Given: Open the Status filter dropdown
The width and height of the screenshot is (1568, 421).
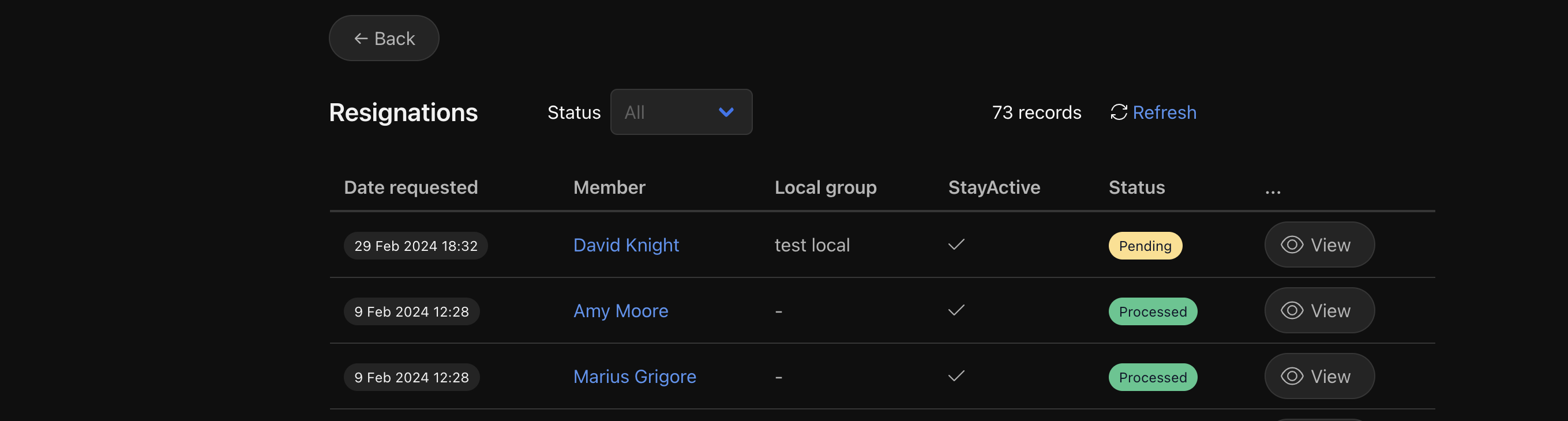Looking at the screenshot, I should pyautogui.click(x=681, y=112).
